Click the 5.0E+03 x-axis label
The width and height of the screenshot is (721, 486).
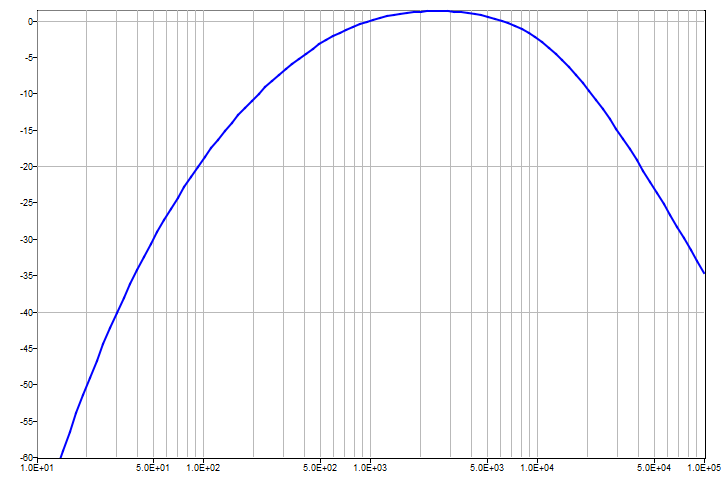tap(487, 467)
